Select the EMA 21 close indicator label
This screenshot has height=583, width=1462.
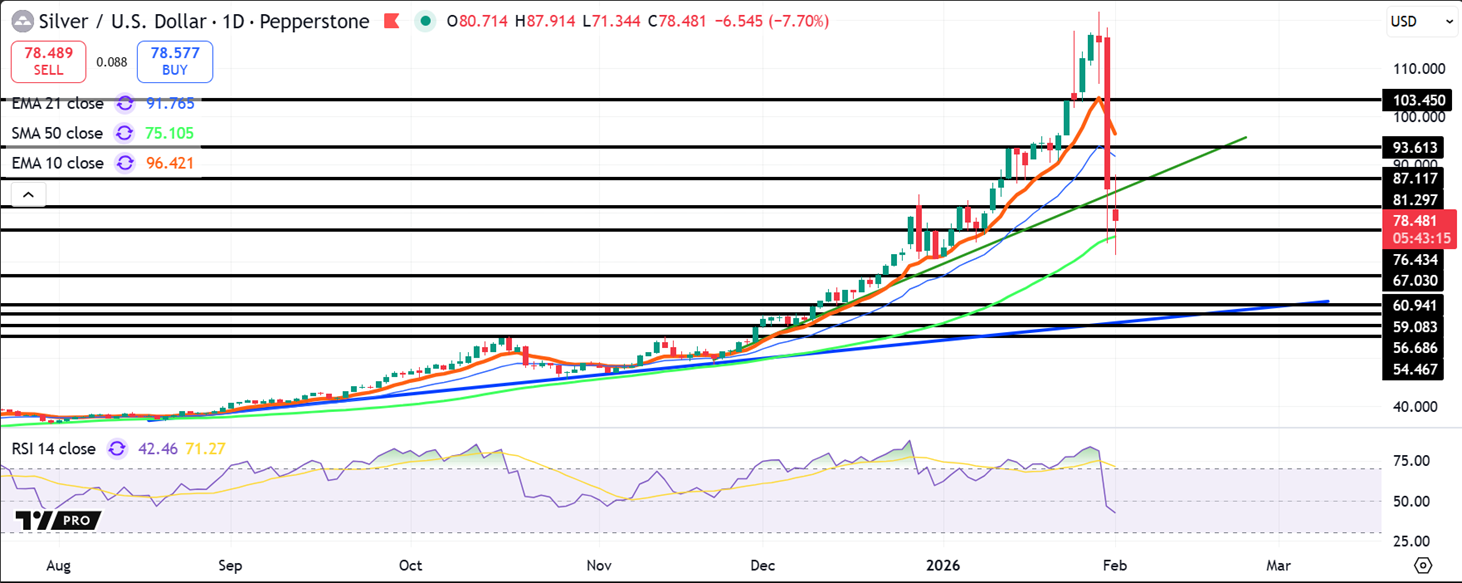(57, 103)
